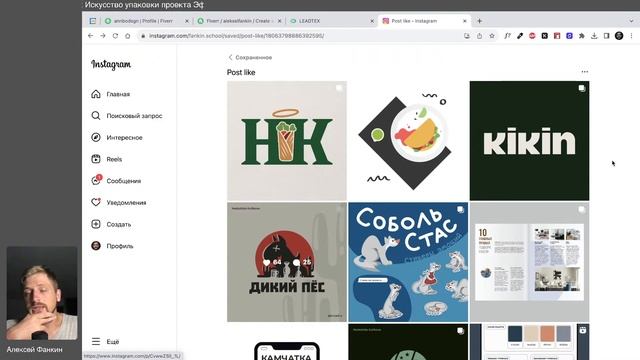
Task: Open collection options three-dot menu
Action: [584, 72]
